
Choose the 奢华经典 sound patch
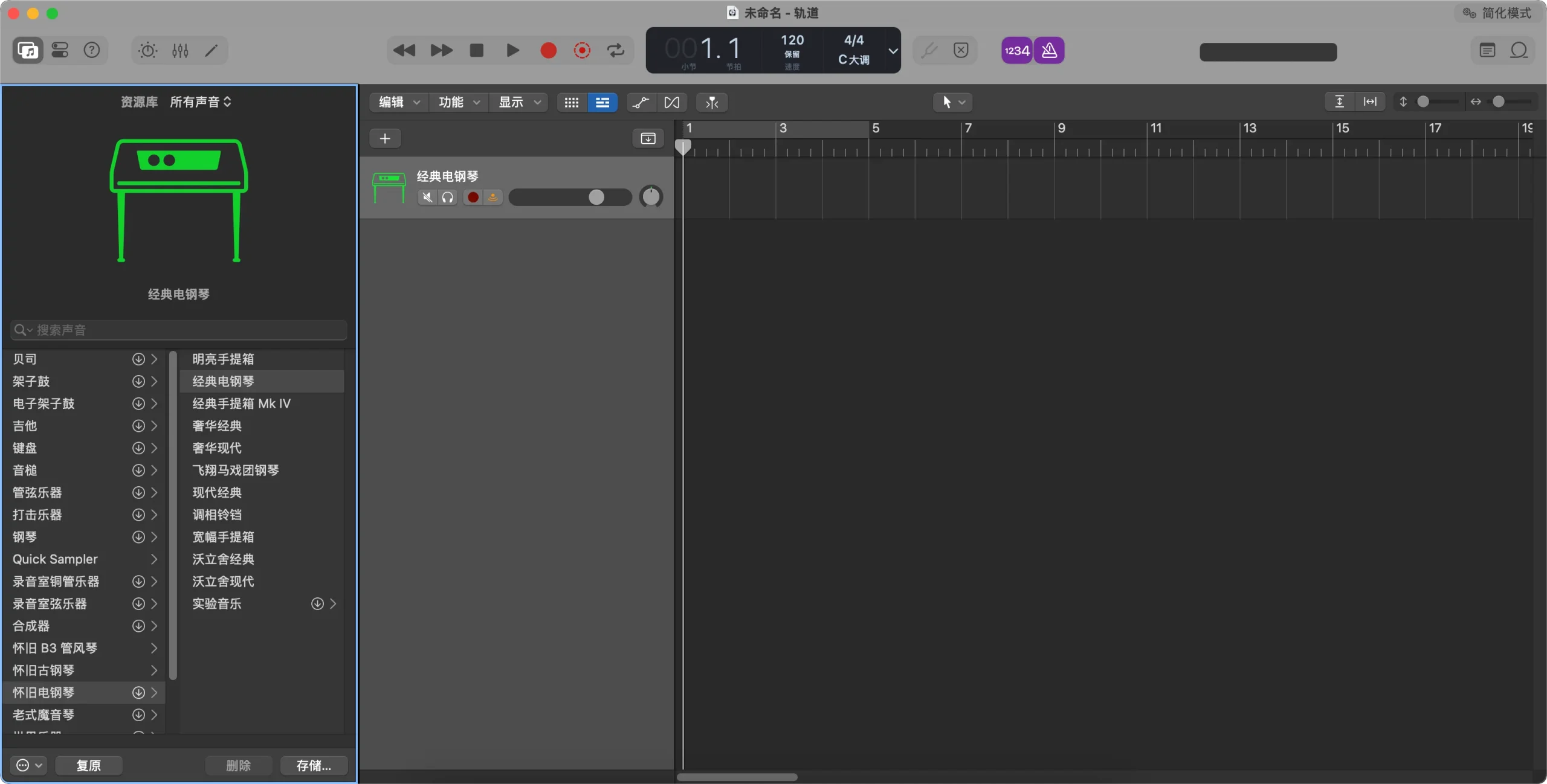tap(217, 426)
